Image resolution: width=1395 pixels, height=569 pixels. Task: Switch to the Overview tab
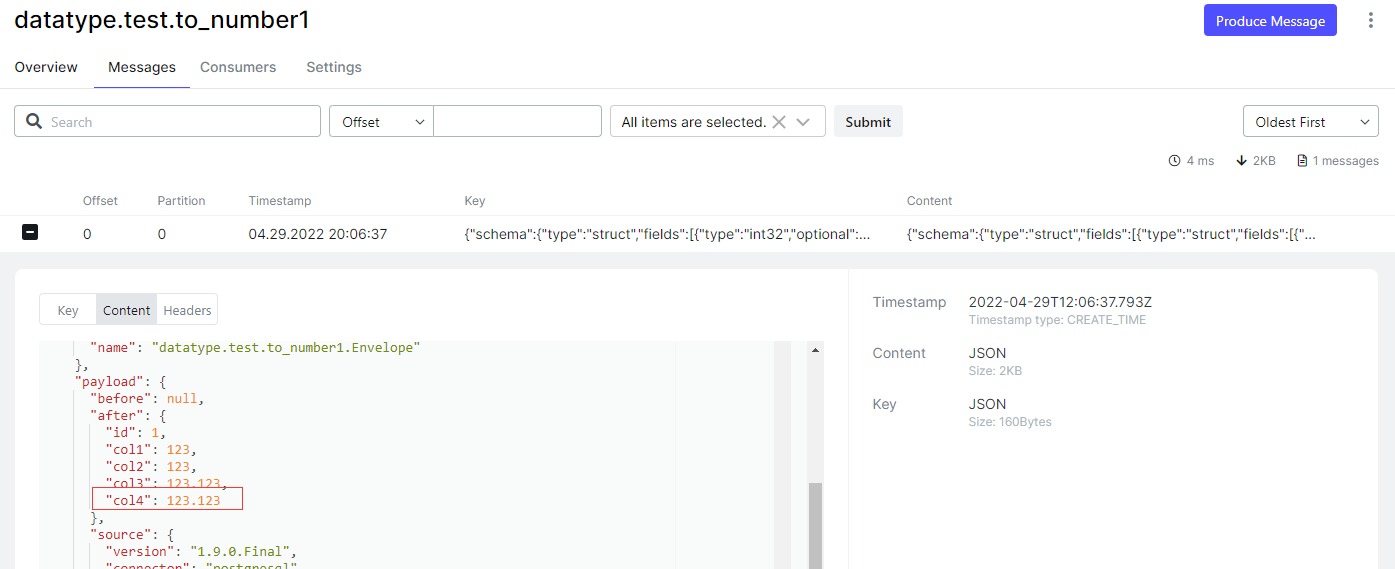pyautogui.click(x=46, y=67)
